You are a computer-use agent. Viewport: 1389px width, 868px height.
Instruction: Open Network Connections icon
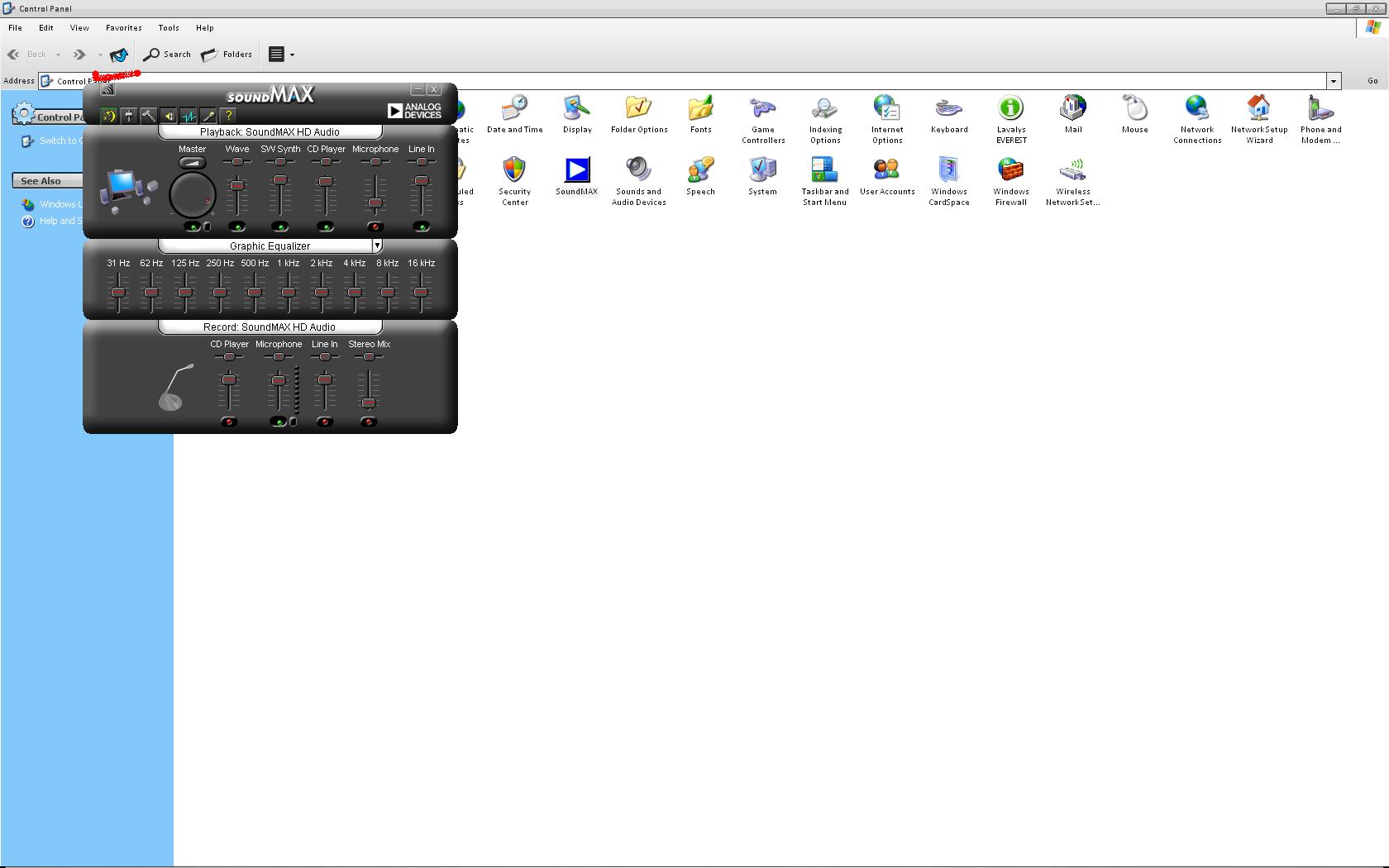(x=1197, y=120)
